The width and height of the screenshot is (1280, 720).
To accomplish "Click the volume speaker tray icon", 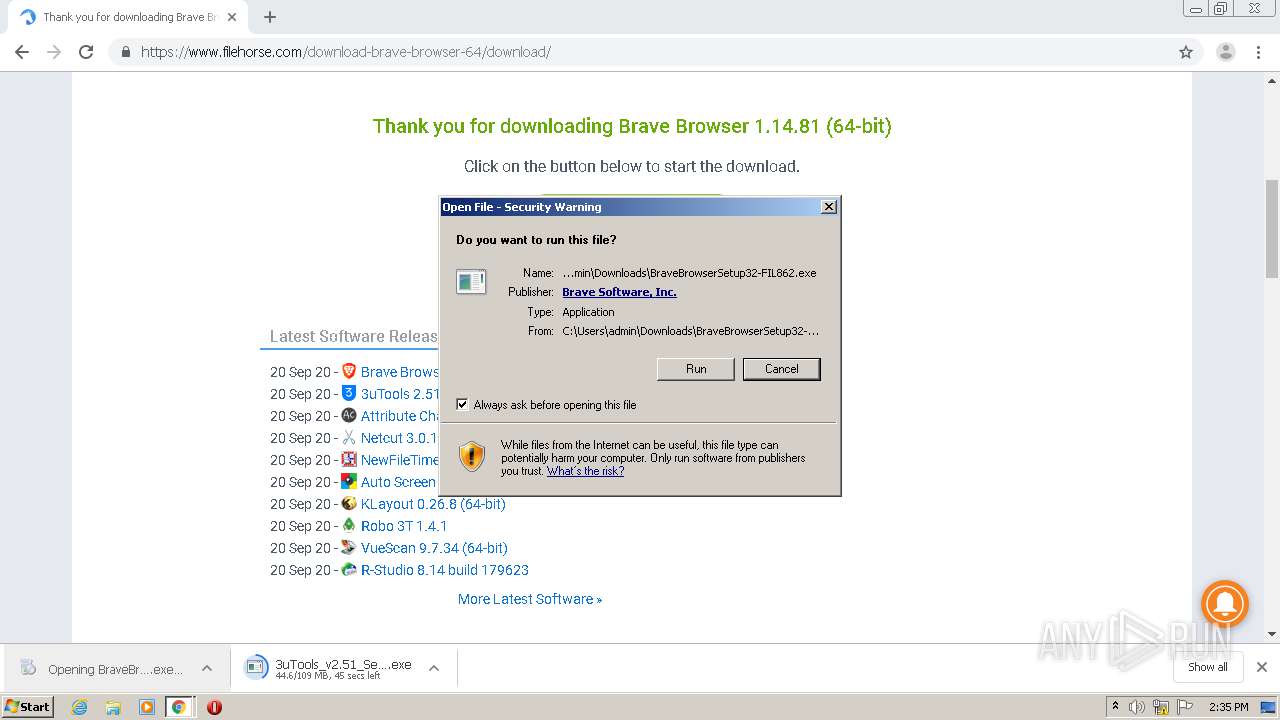I will (x=1137, y=707).
